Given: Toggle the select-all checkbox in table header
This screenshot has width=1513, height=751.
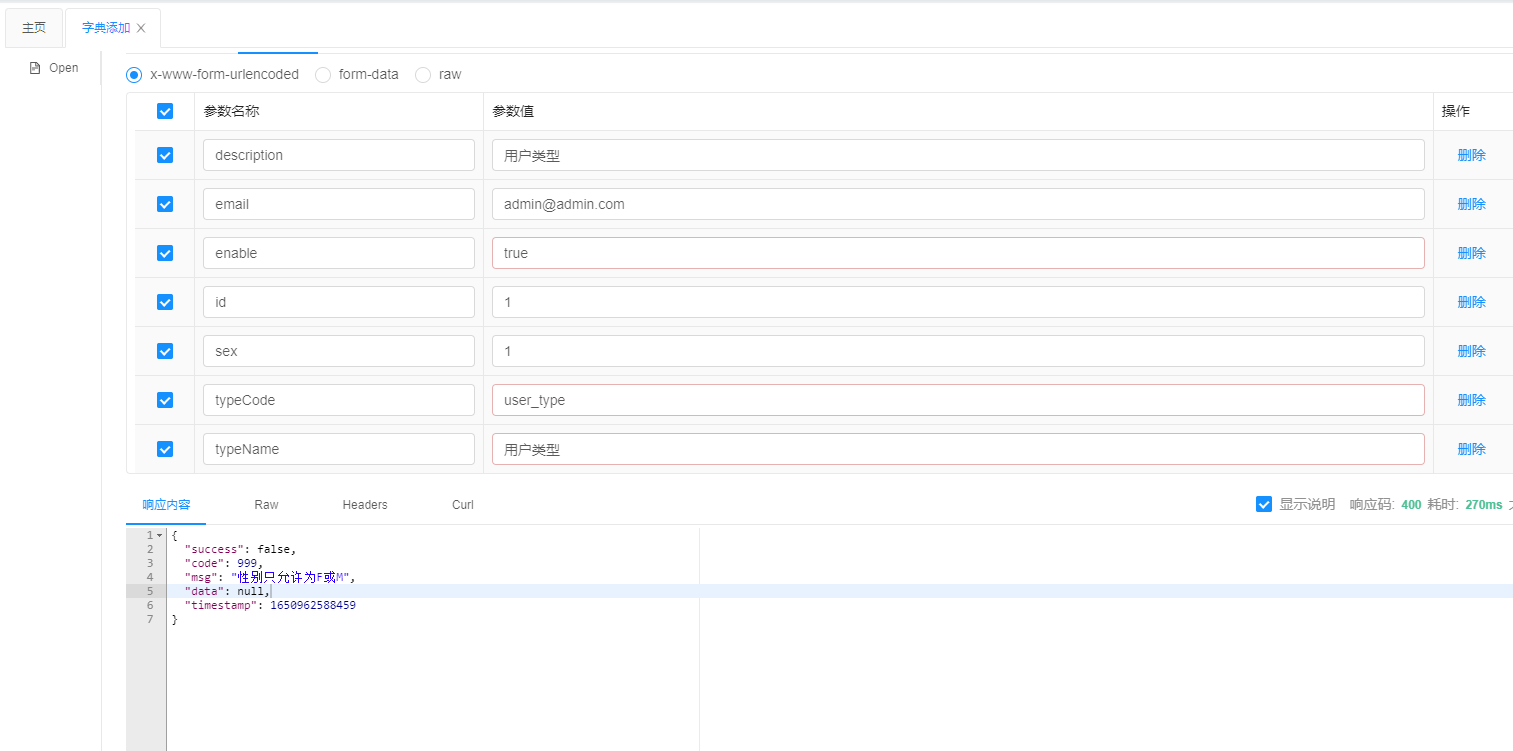Looking at the screenshot, I should point(165,112).
